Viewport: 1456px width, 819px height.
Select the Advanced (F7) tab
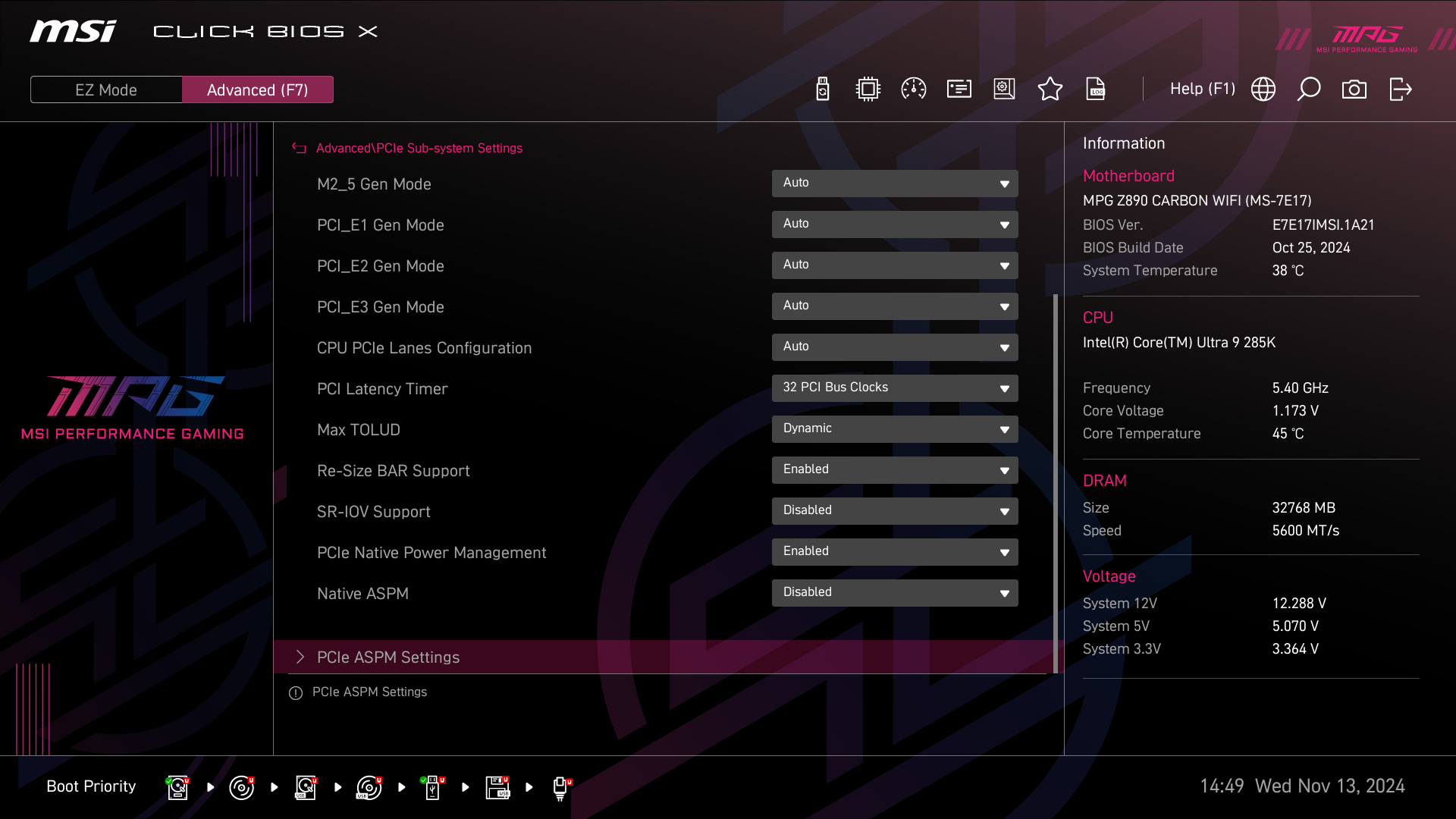(257, 89)
